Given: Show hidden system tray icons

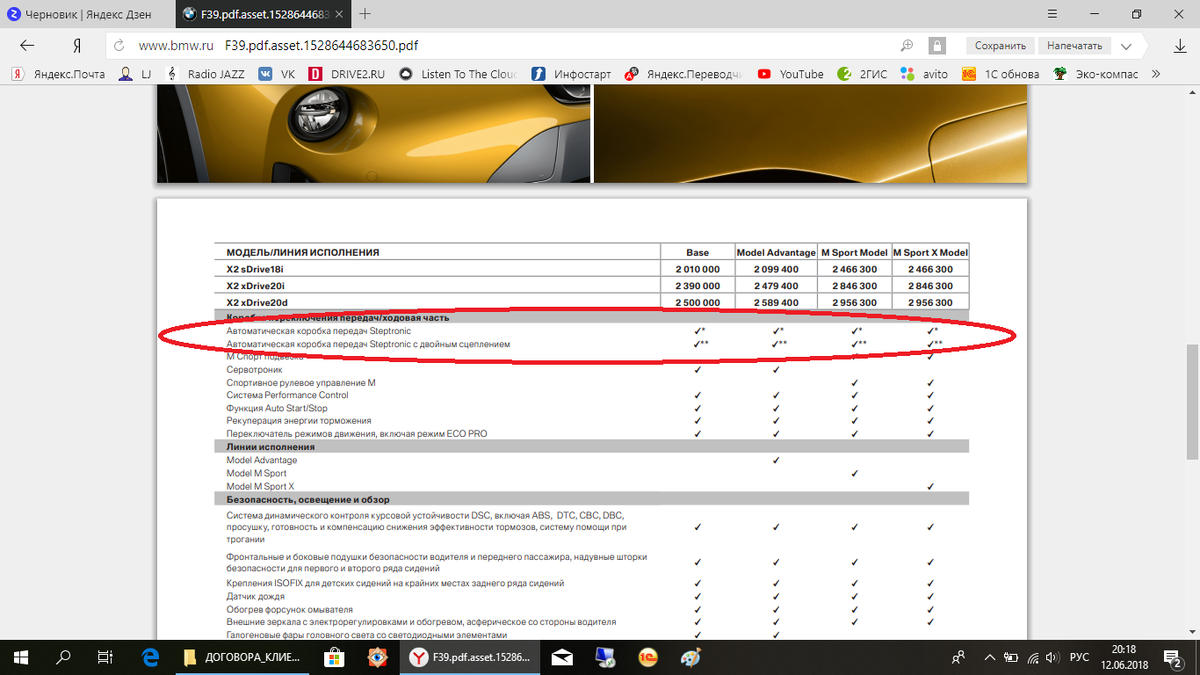Looking at the screenshot, I should pos(989,657).
